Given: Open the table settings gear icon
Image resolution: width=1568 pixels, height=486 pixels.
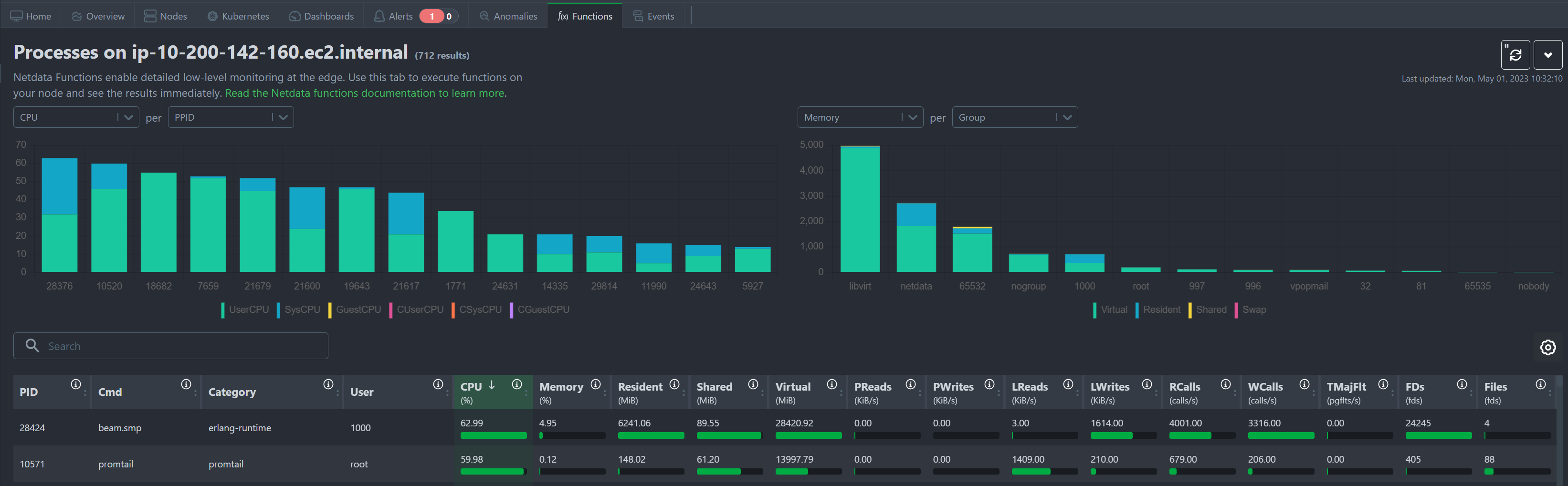Looking at the screenshot, I should coord(1547,347).
